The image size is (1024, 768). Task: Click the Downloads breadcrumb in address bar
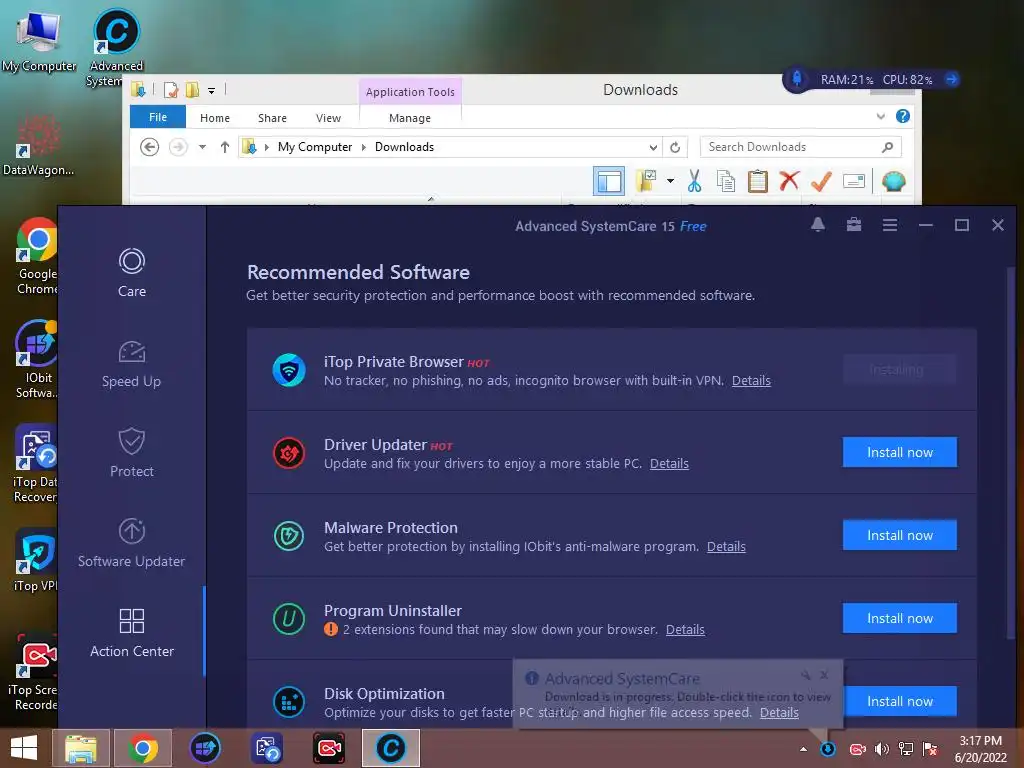(x=404, y=147)
